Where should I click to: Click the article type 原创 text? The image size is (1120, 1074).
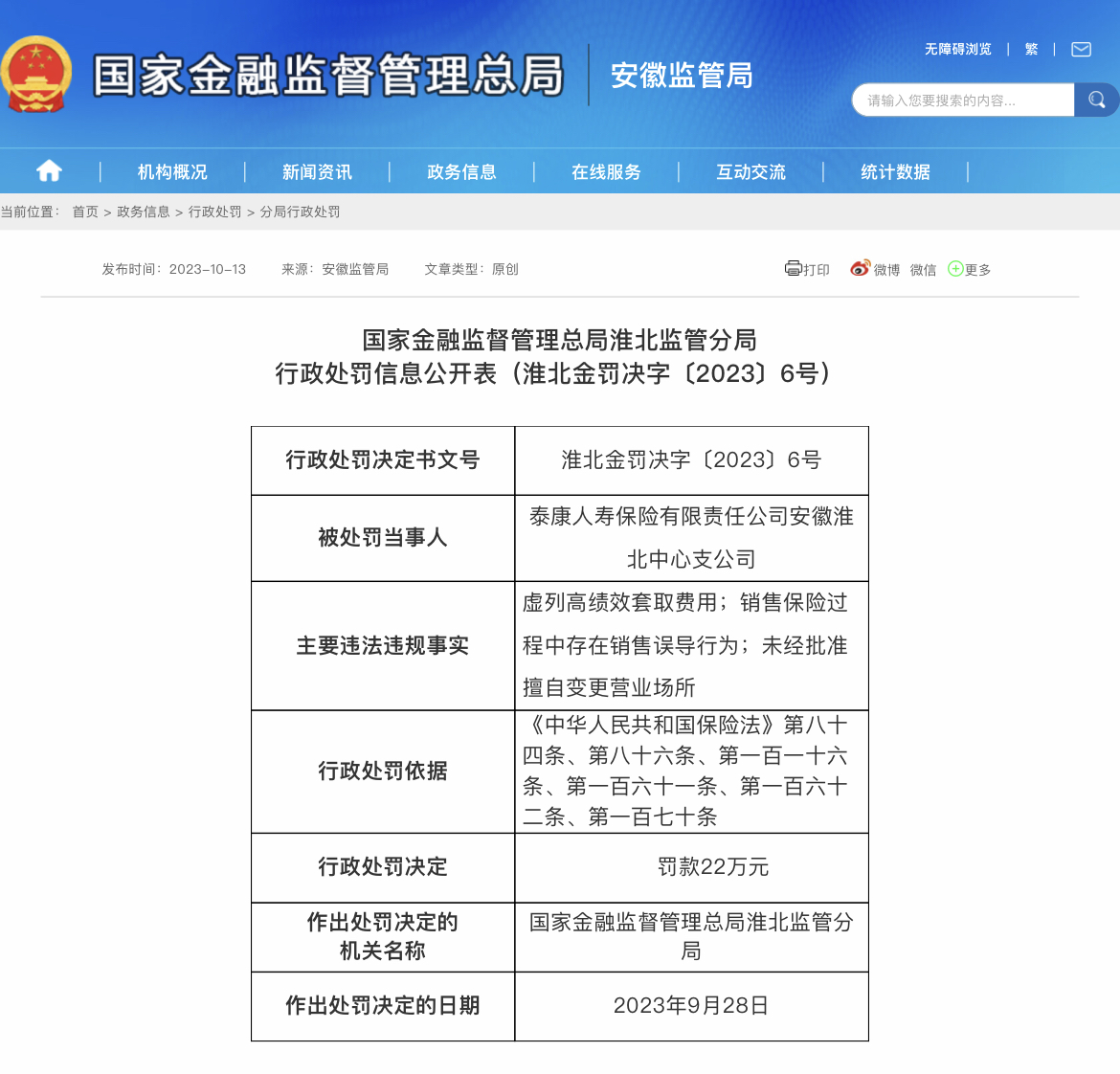pyautogui.click(x=505, y=269)
